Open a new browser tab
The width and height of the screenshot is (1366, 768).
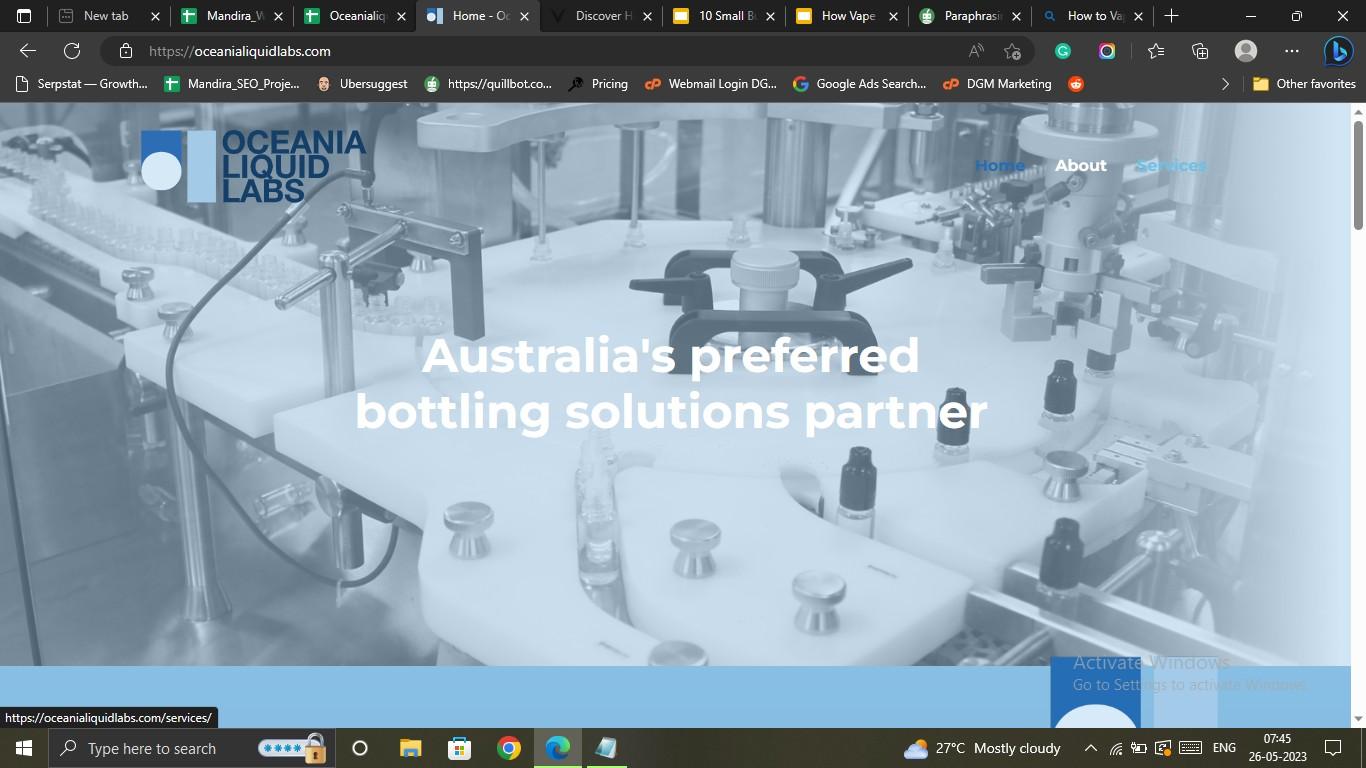1172,16
